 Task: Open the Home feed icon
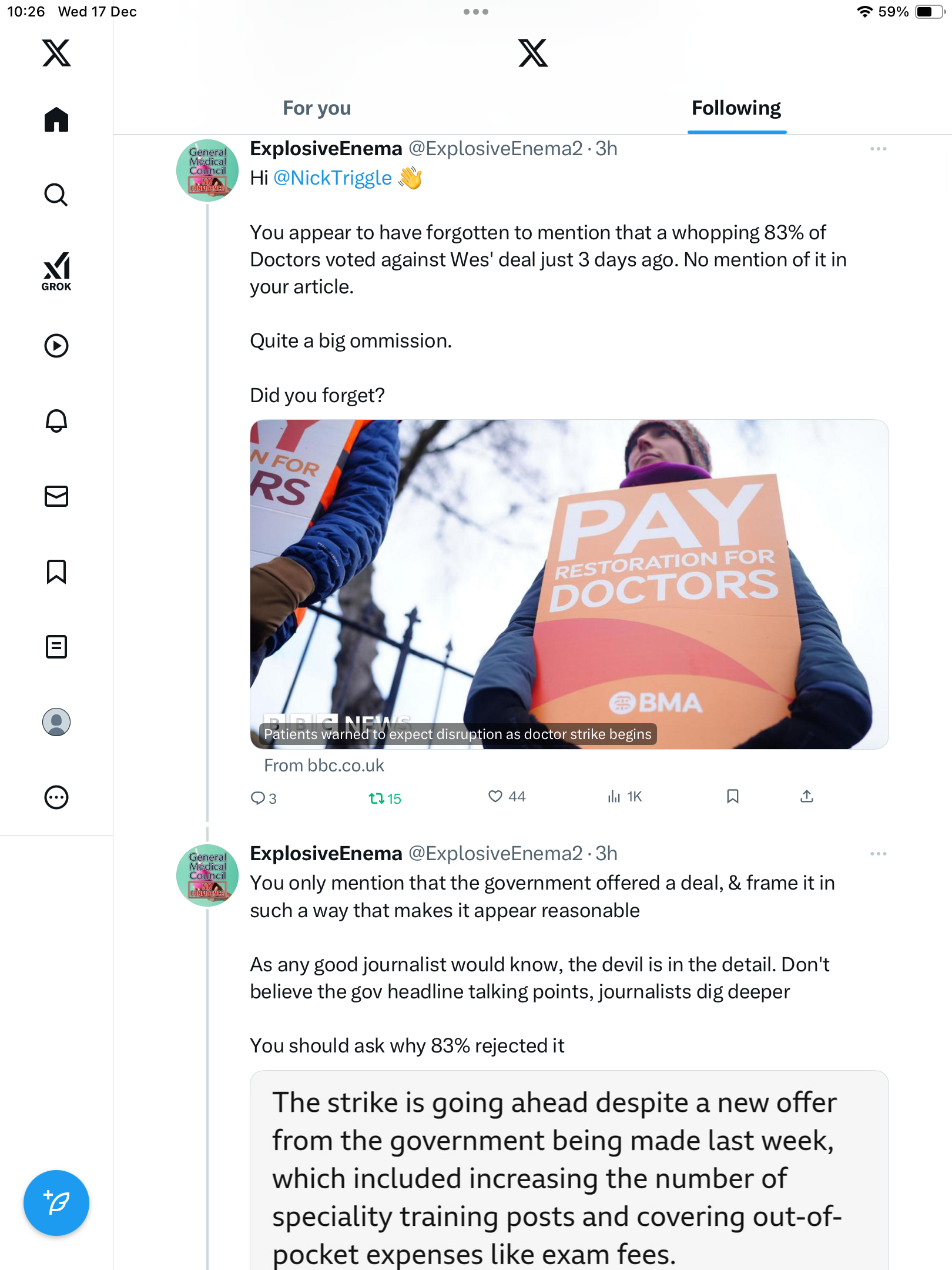56,119
